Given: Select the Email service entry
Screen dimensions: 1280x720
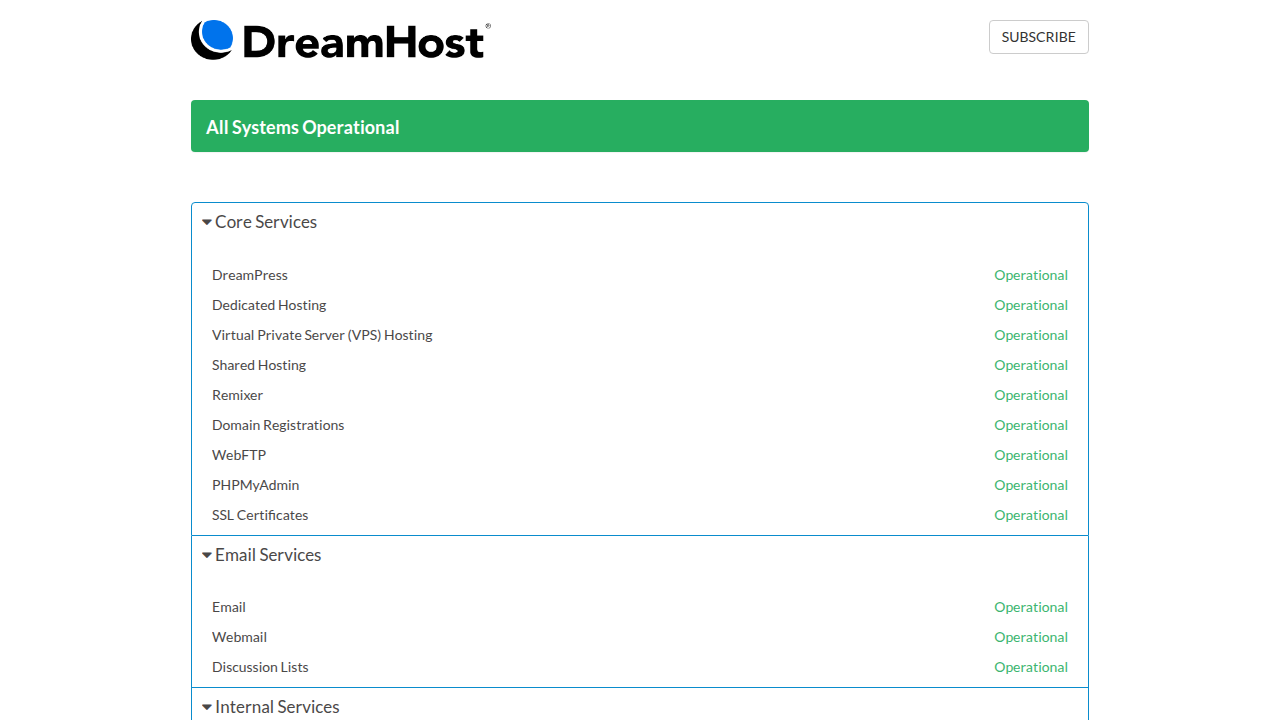Looking at the screenshot, I should (229, 607).
